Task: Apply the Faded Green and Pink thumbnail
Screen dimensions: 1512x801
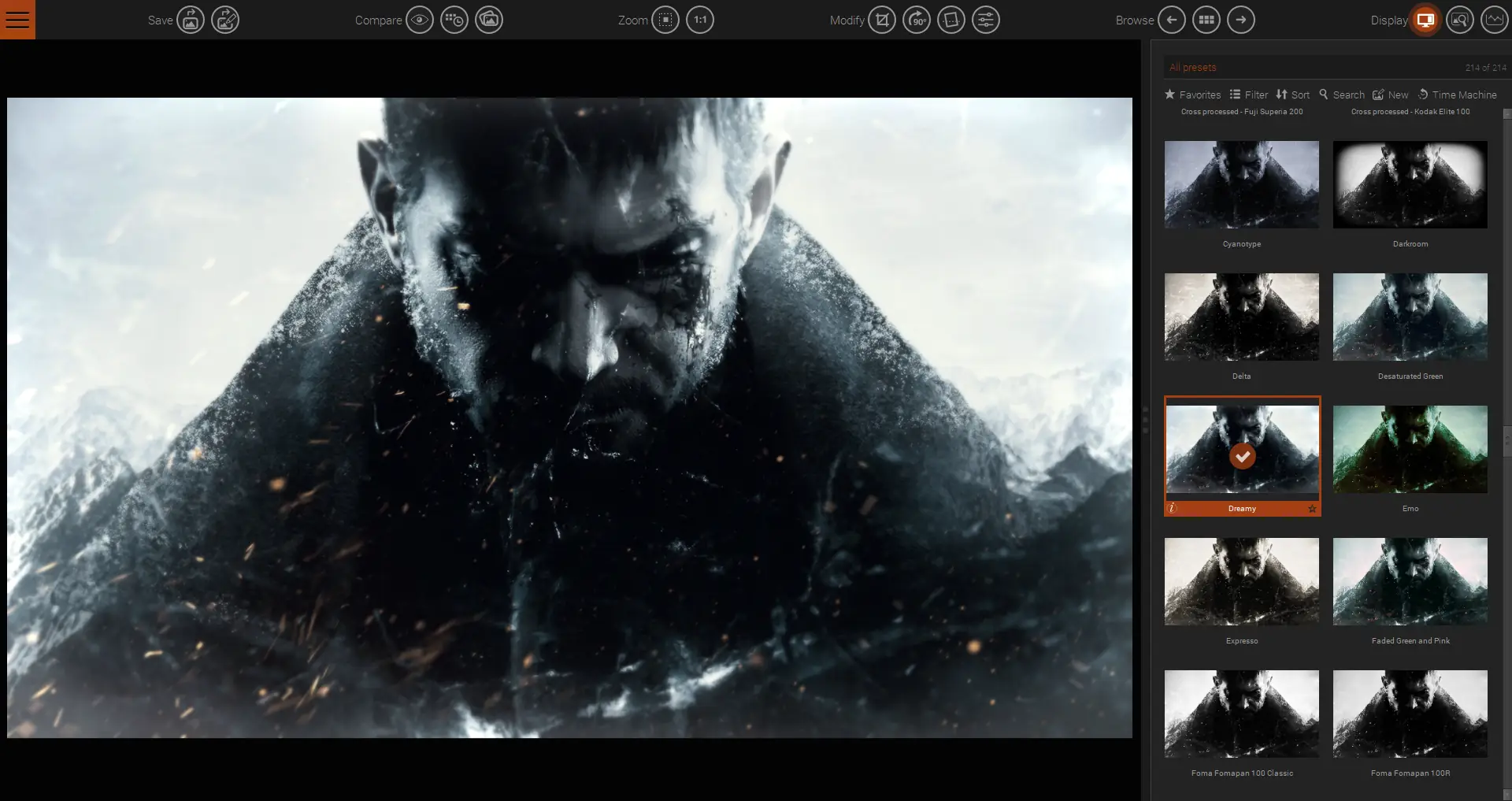Action: click(x=1410, y=582)
